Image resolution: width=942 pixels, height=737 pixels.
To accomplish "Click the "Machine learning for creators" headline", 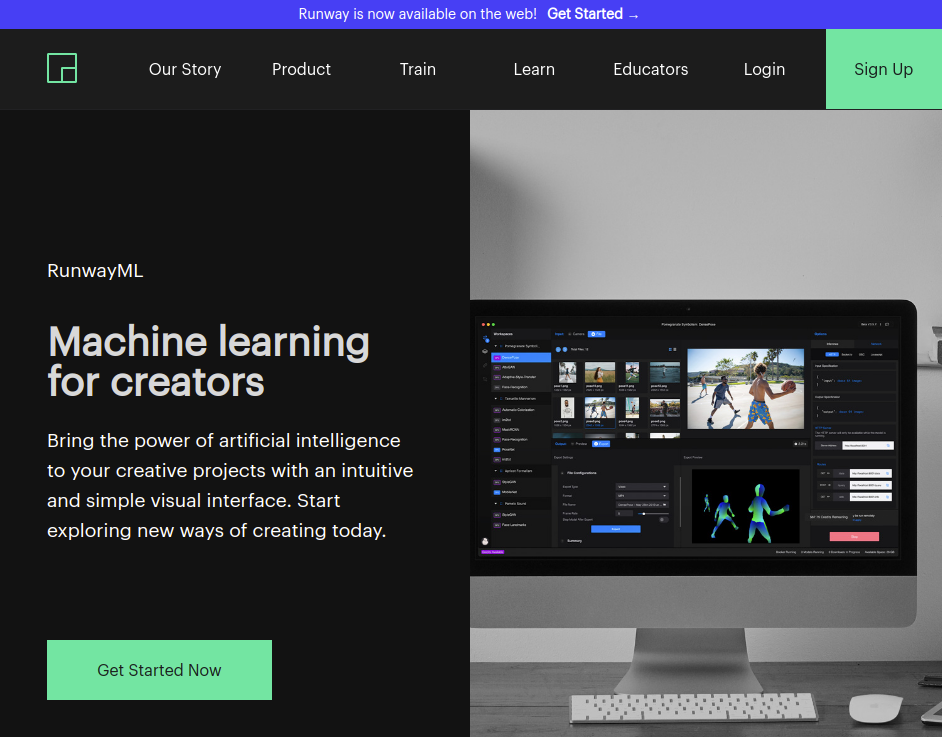I will (x=208, y=361).
